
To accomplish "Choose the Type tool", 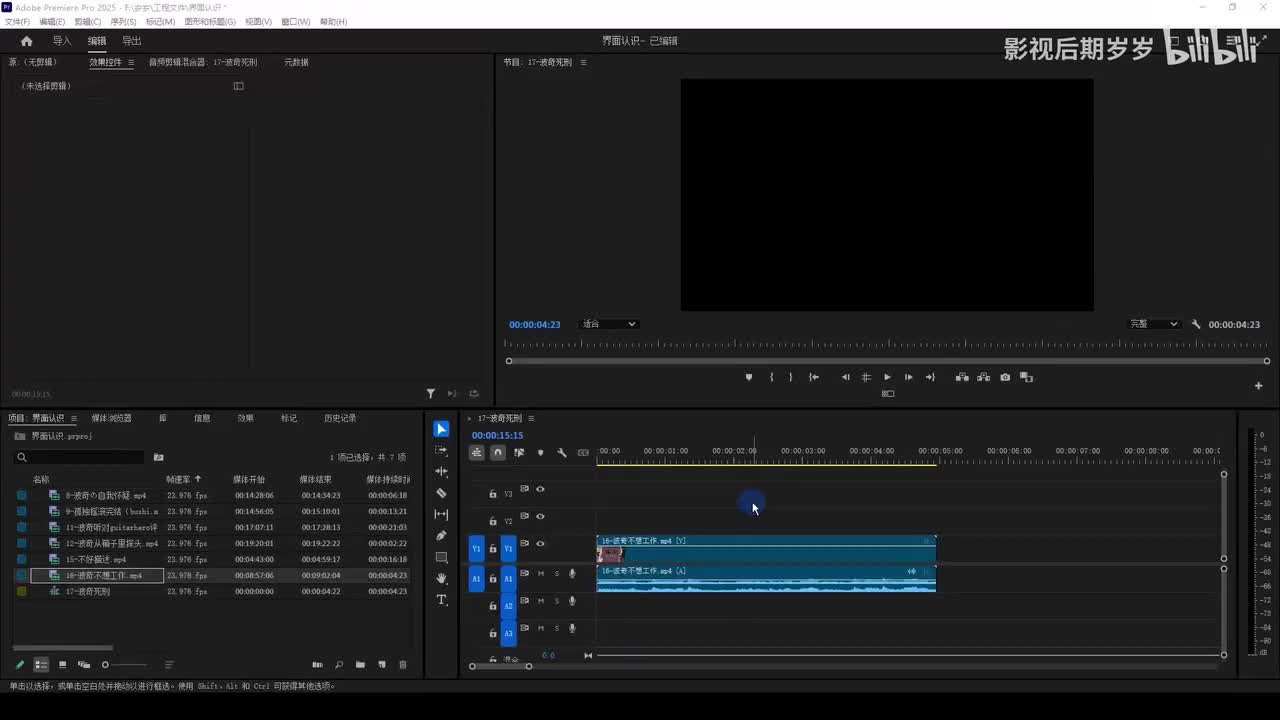I will point(441,600).
